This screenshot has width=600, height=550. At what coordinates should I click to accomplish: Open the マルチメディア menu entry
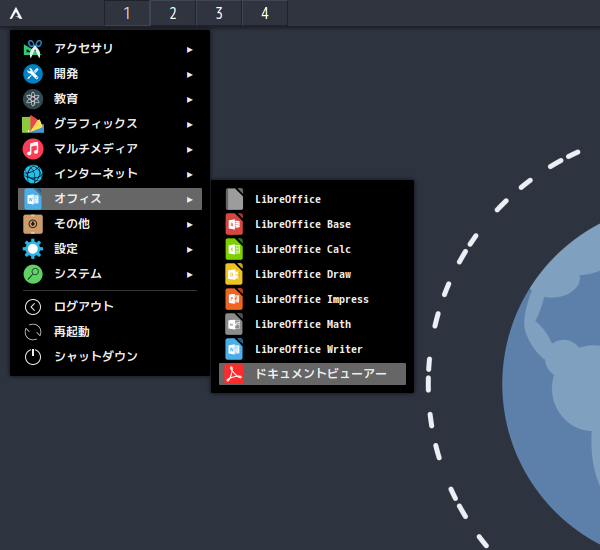[x=110, y=149]
